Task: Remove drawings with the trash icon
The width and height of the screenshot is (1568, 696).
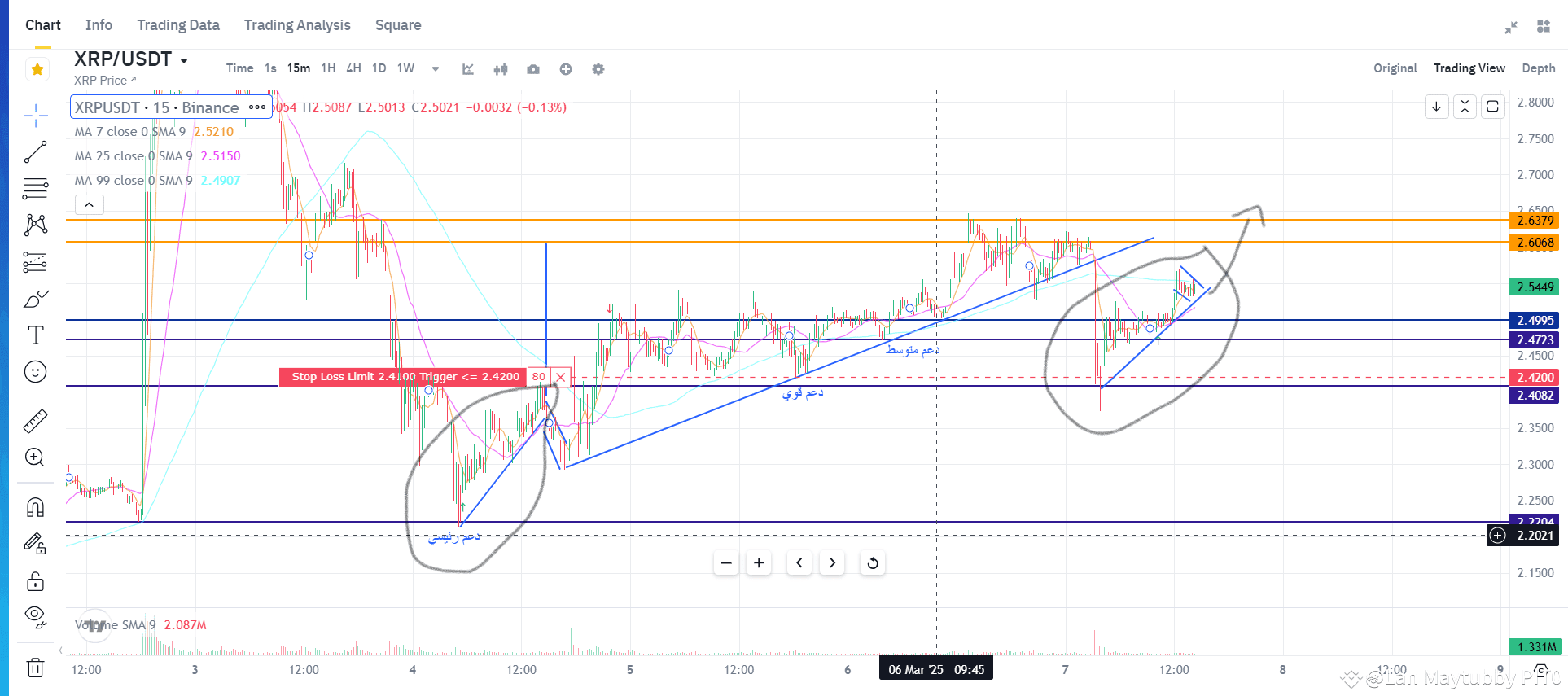Action: click(x=35, y=668)
